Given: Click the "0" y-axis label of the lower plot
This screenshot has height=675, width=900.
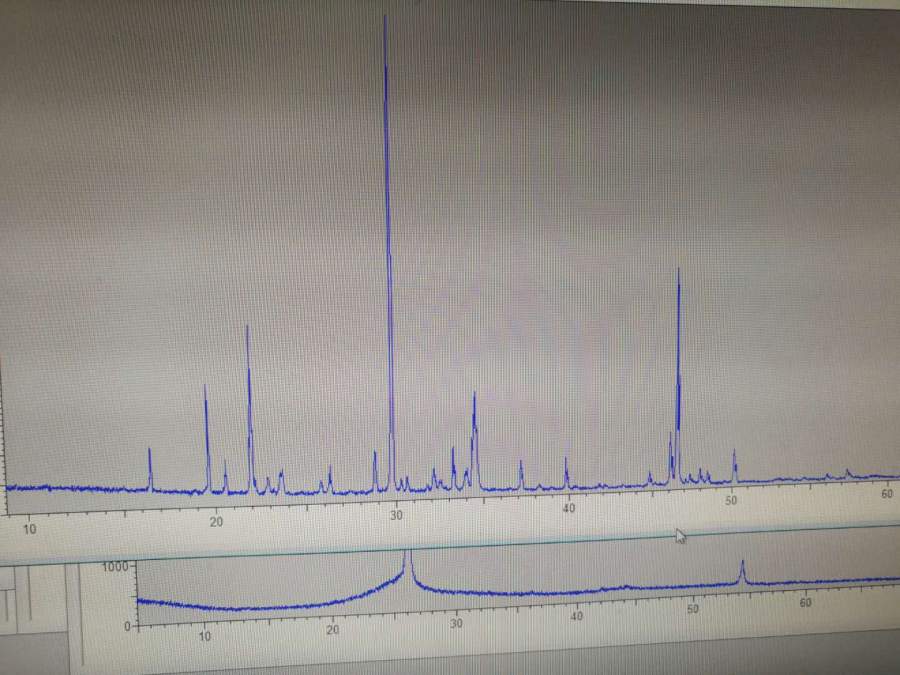Looking at the screenshot, I should (127, 626).
